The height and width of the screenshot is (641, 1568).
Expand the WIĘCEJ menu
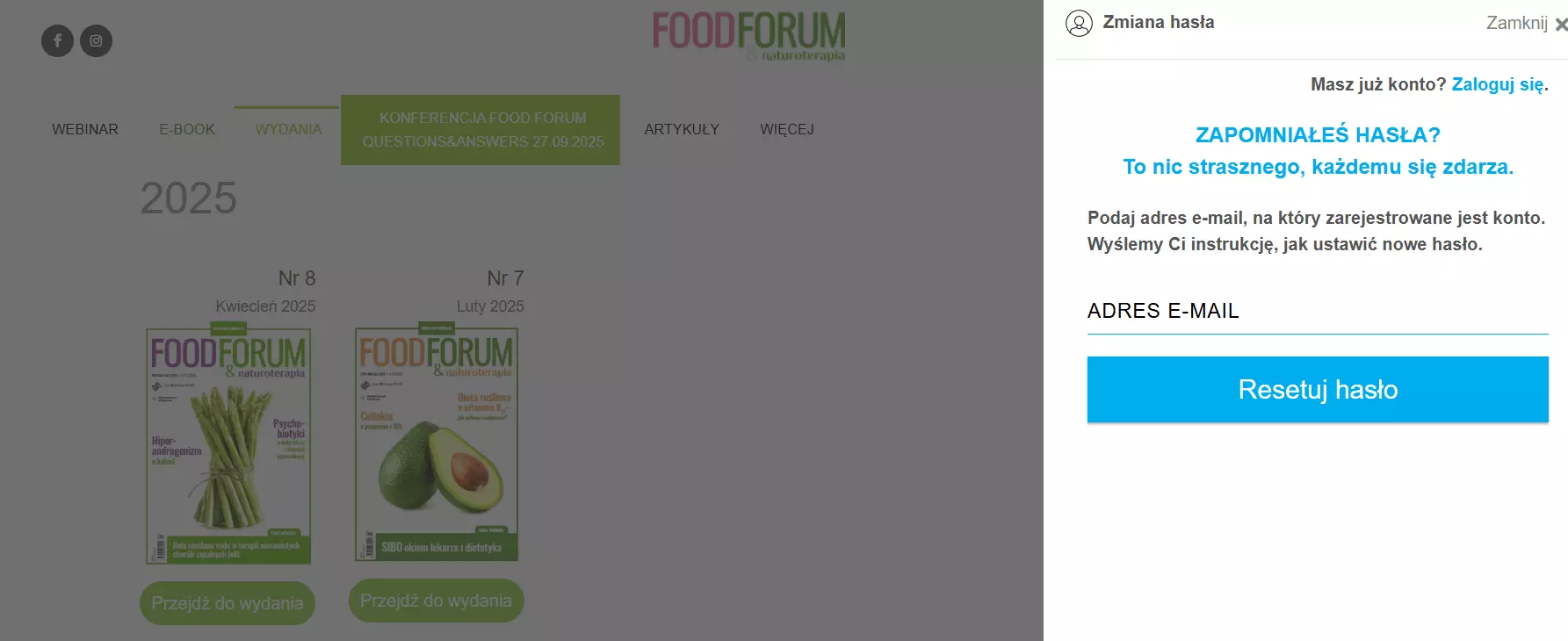coord(787,129)
